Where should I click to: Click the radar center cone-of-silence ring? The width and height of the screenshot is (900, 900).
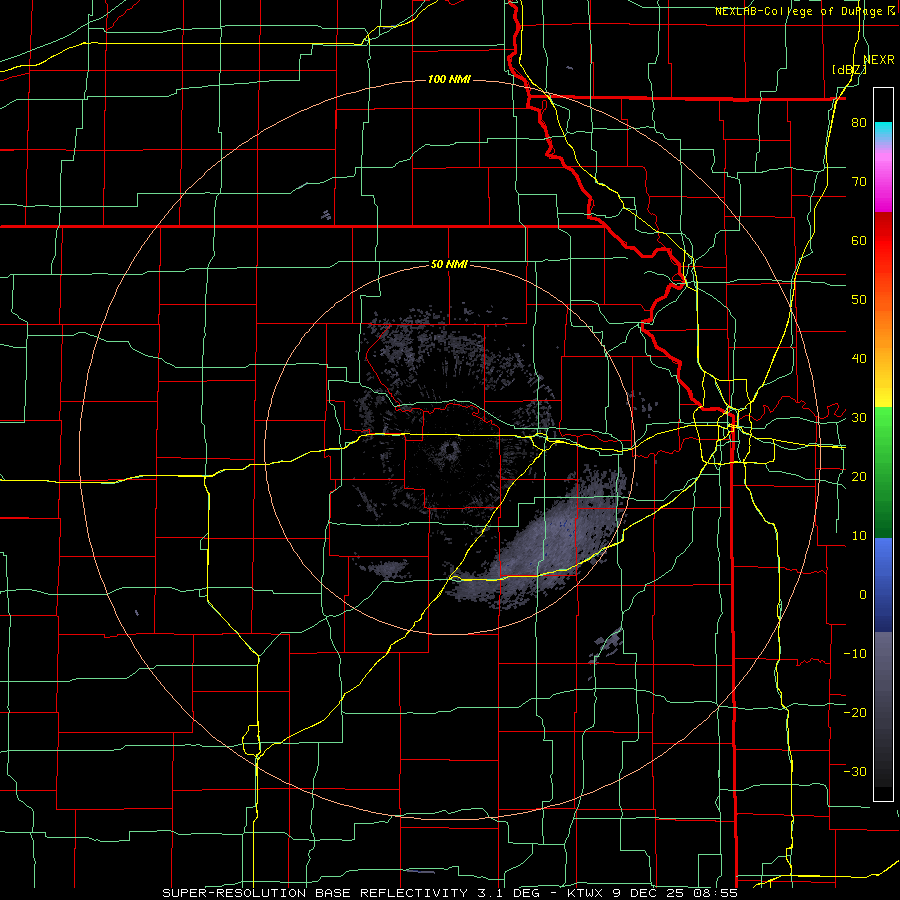[x=449, y=451]
